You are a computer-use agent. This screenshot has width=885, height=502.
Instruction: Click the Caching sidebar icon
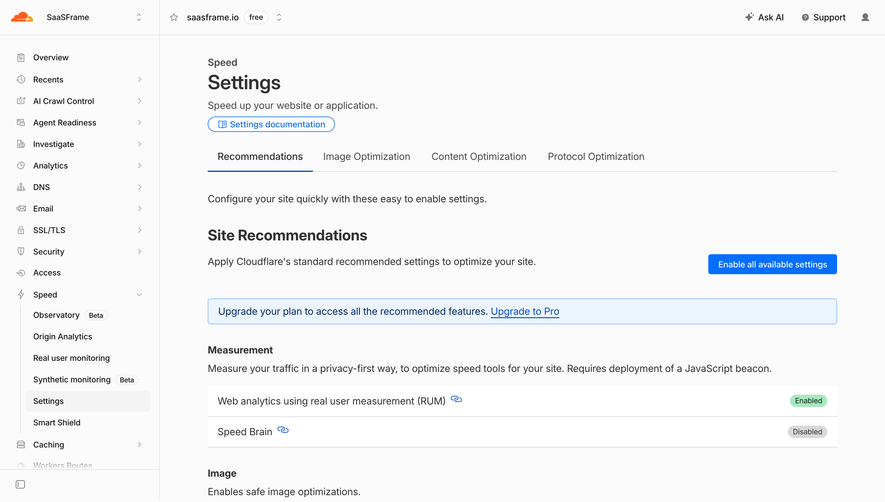21,444
